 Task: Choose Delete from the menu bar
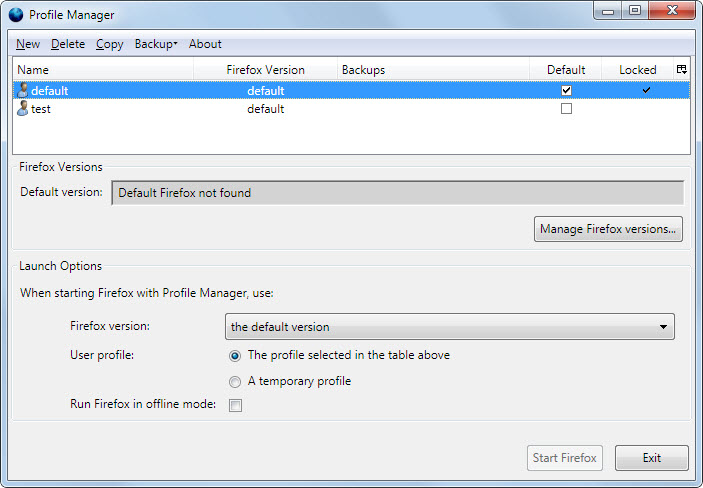68,44
